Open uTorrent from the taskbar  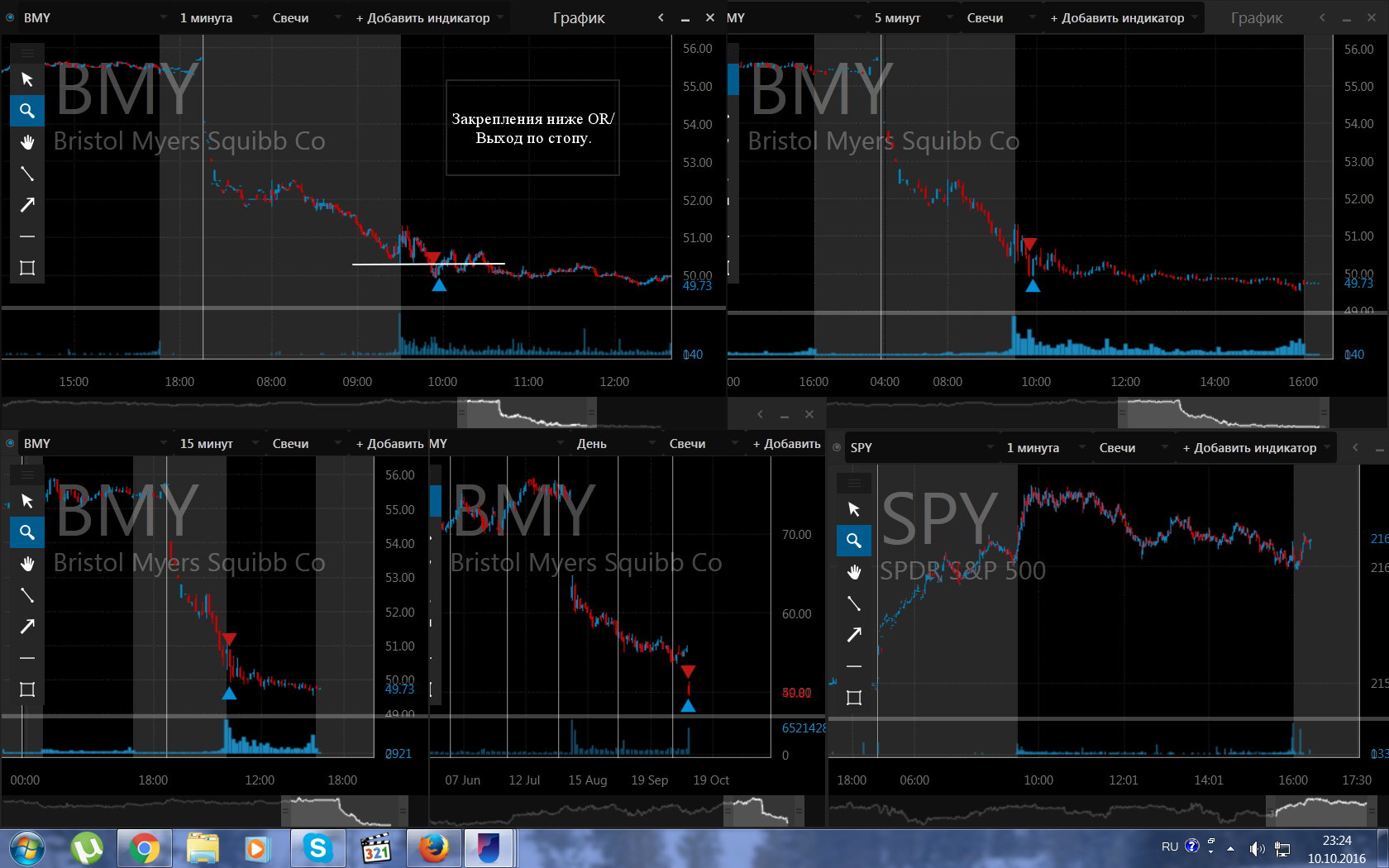pos(86,849)
